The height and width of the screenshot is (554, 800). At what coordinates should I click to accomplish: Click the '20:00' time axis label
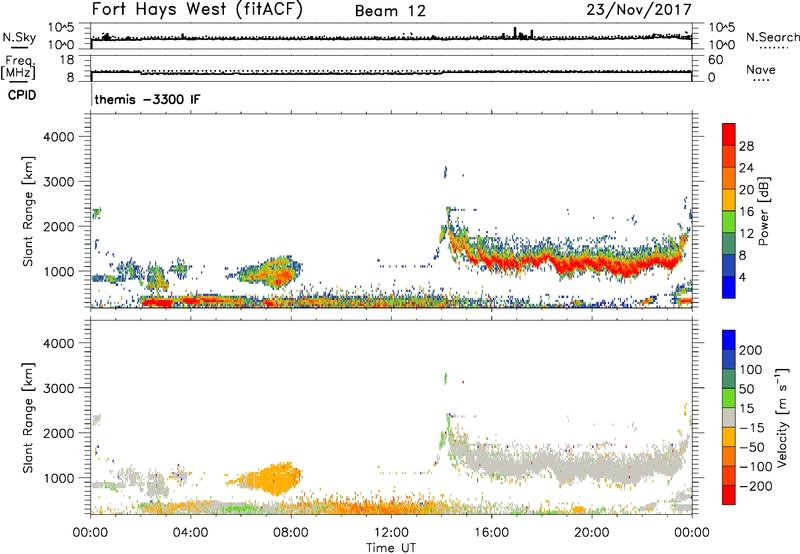click(x=591, y=533)
